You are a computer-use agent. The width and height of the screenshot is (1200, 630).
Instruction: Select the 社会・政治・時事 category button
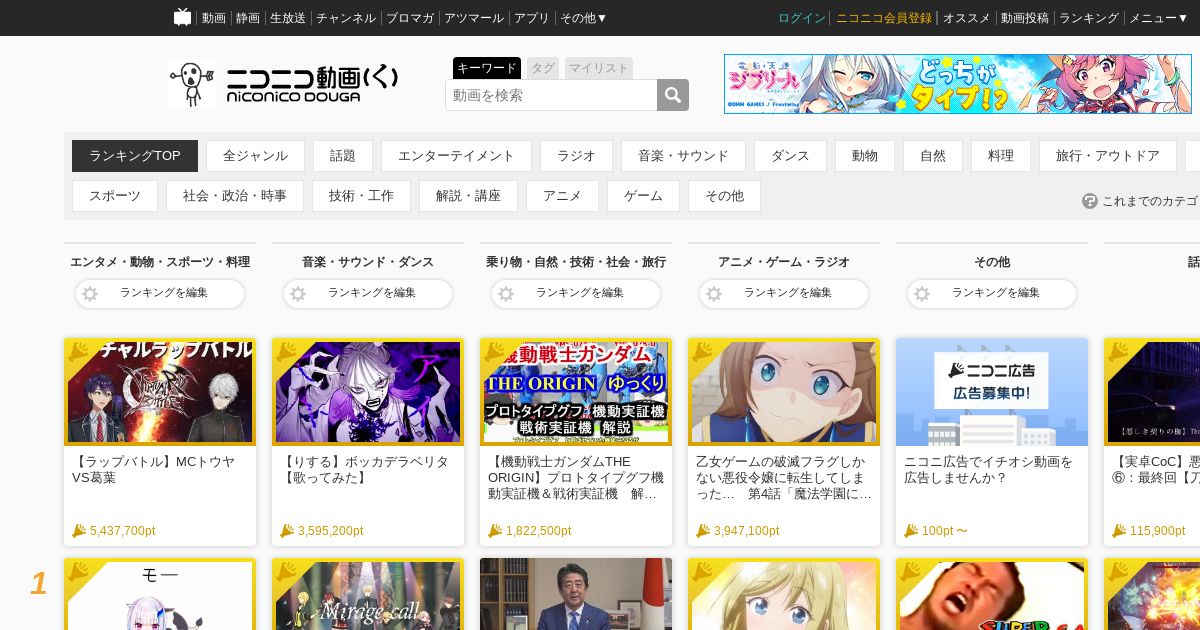point(235,196)
